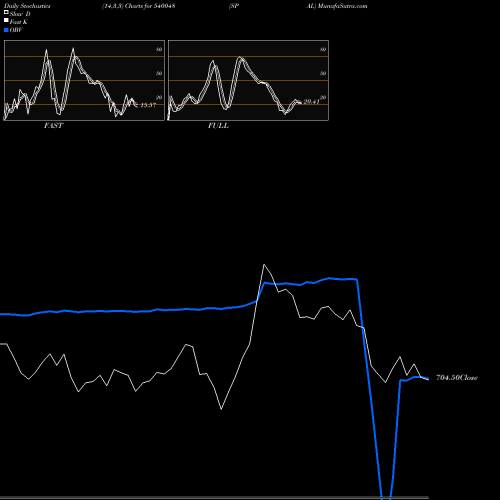The width and height of the screenshot is (500, 500).
Task: Click the 50 level label in FULL chart
Action: pyautogui.click(x=323, y=73)
